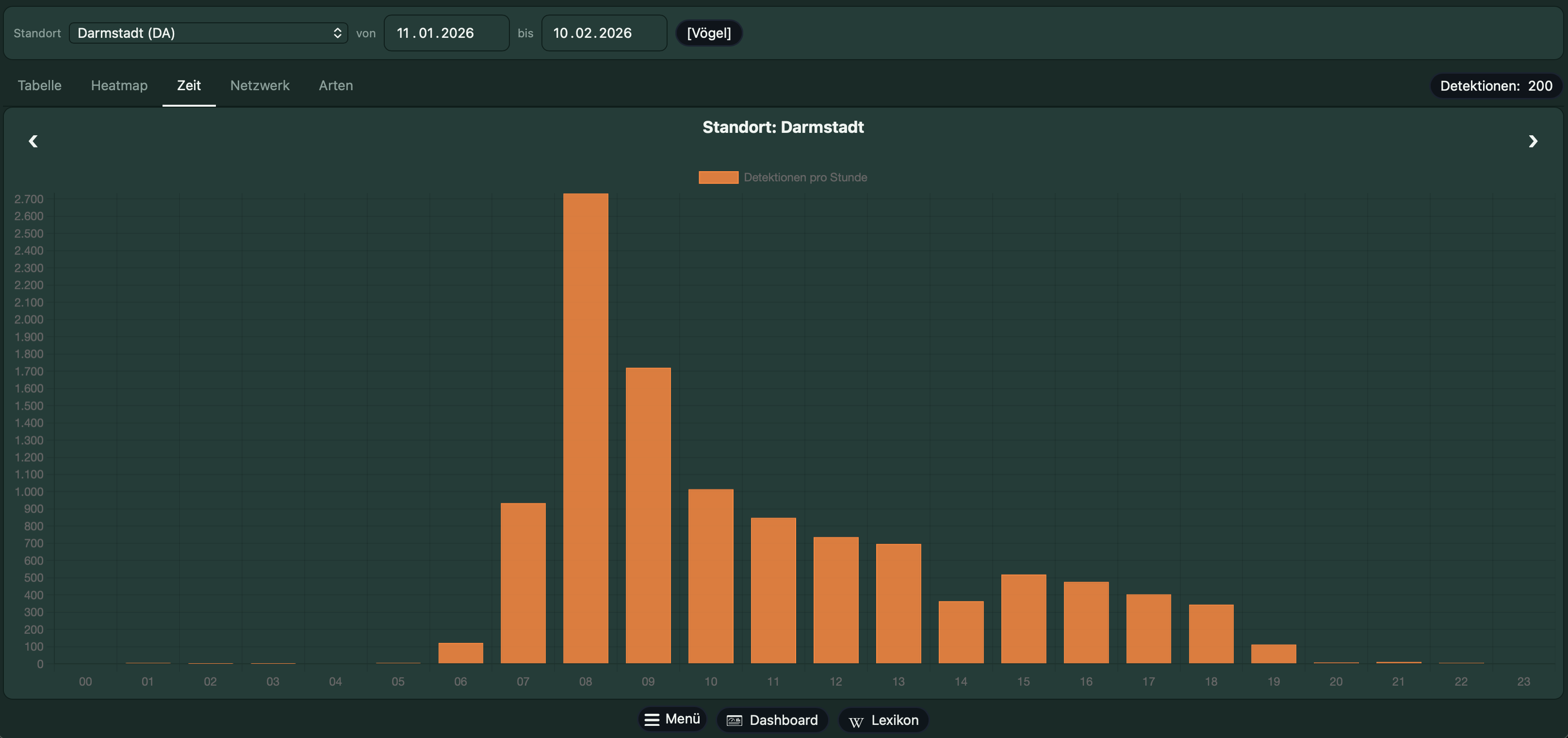Toggle the Detektionen pro Stunde legend
Viewport: 1568px width, 738px height.
coord(805,177)
